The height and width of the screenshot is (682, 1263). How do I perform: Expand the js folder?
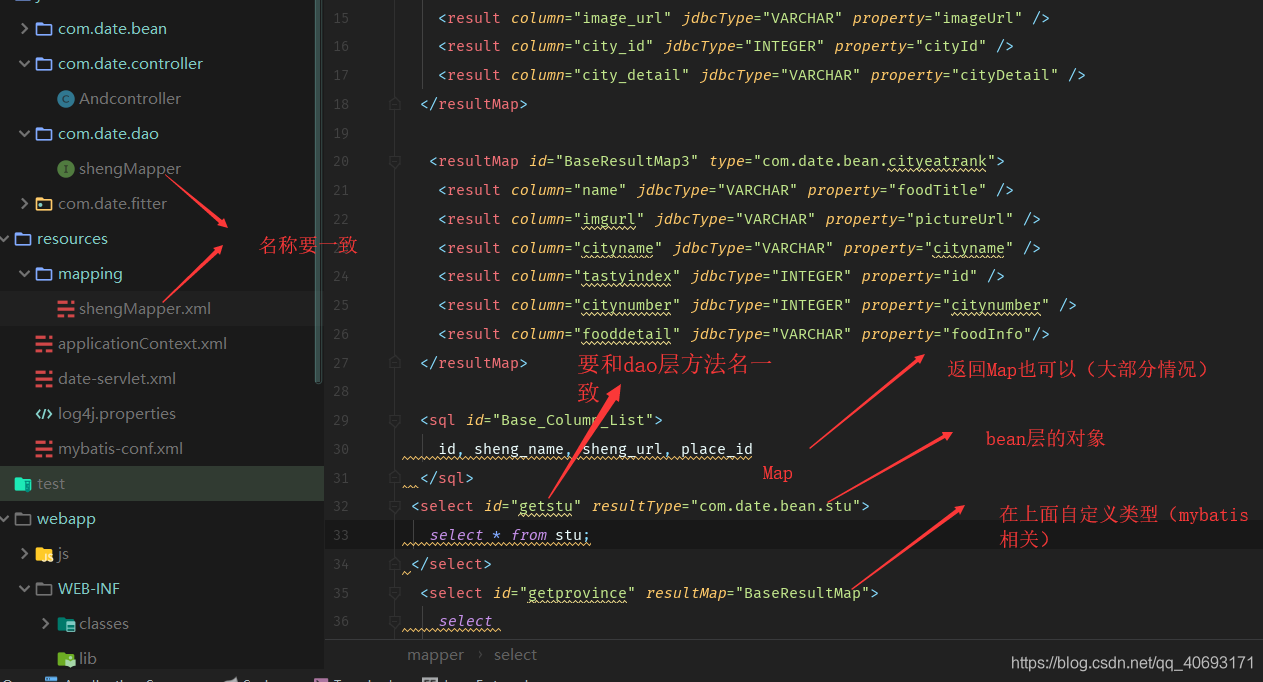[x=24, y=553]
